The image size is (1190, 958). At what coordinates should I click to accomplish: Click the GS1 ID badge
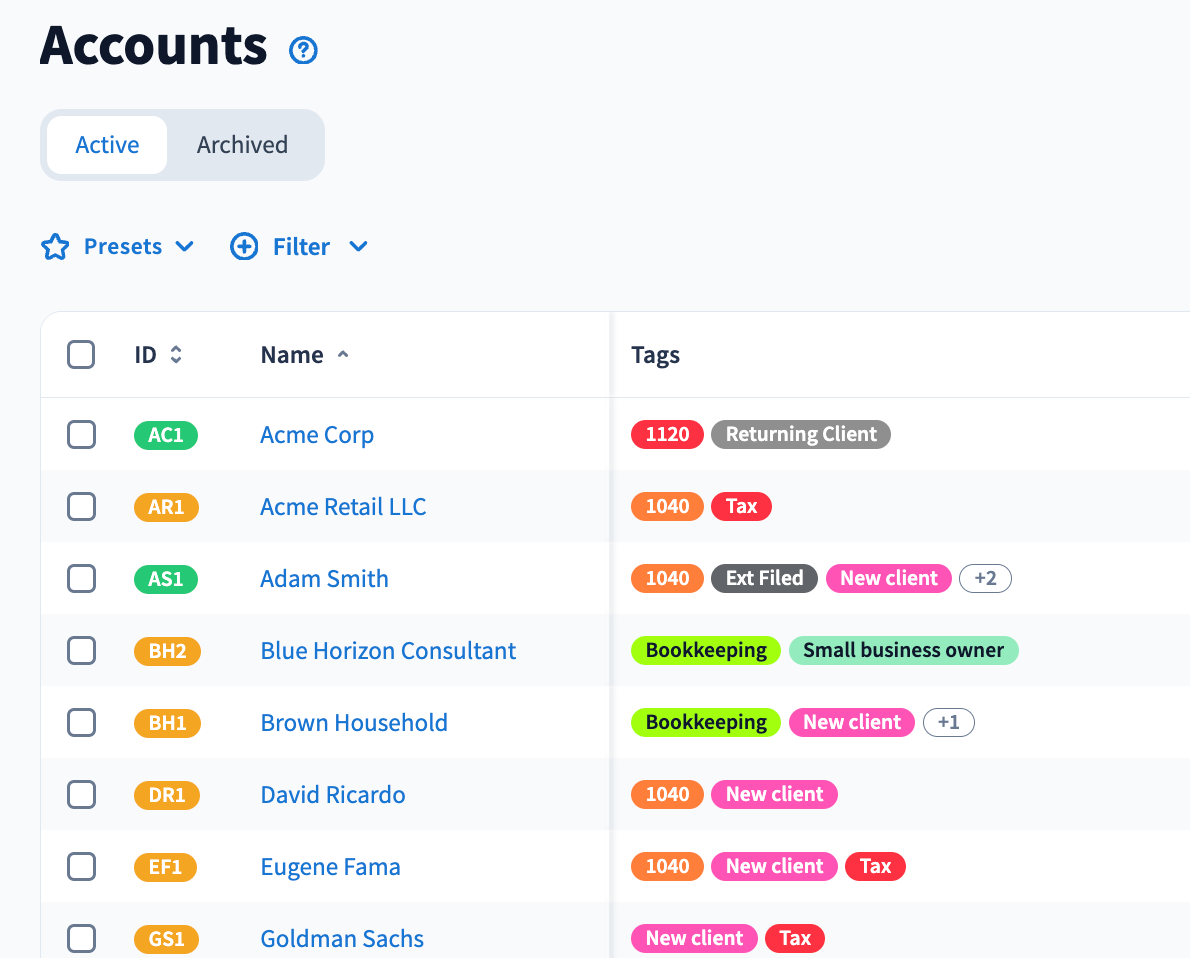(x=166, y=939)
